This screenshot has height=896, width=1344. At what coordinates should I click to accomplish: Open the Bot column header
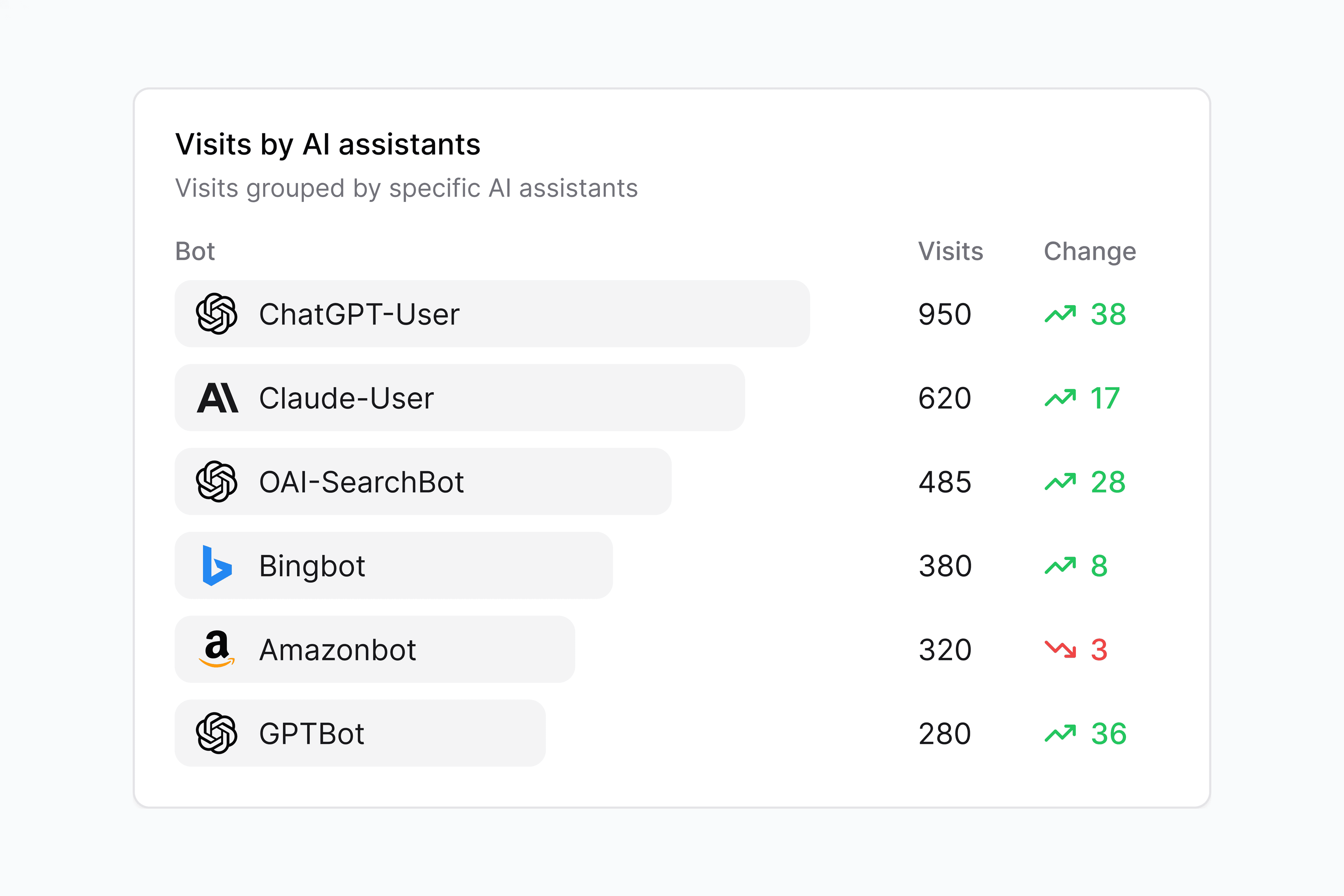click(195, 250)
